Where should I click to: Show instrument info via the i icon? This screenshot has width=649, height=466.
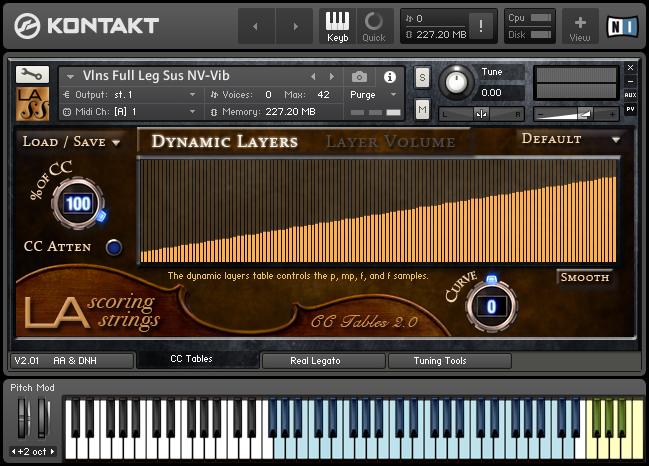[389, 77]
